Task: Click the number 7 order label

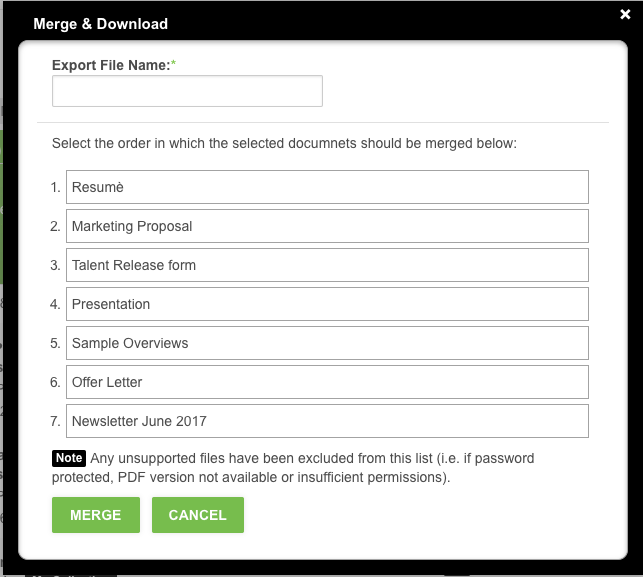Action: pos(55,421)
